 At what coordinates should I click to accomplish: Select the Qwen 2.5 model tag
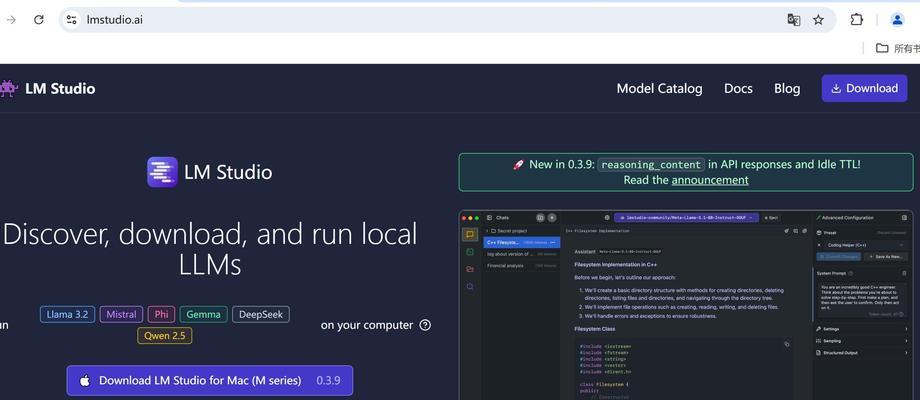[165, 335]
